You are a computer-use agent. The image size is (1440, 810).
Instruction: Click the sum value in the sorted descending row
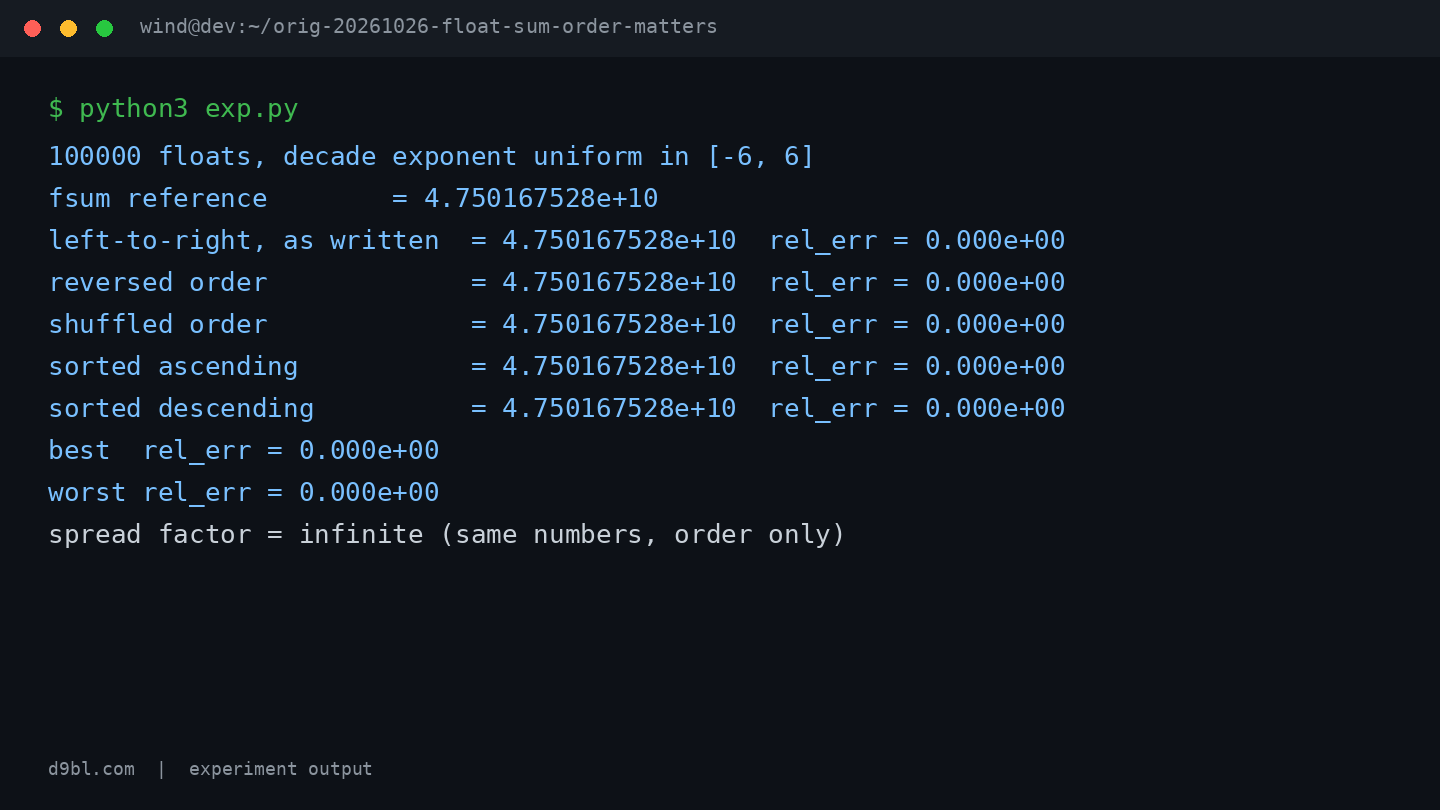coord(619,409)
